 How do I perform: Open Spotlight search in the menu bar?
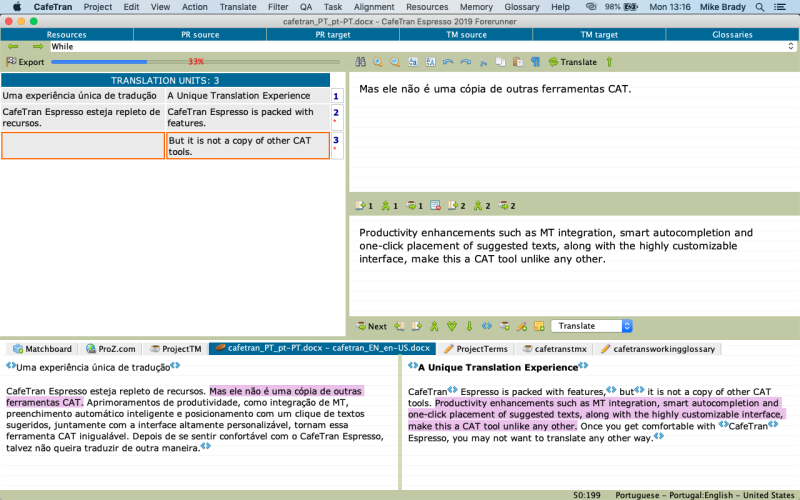pos(760,7)
